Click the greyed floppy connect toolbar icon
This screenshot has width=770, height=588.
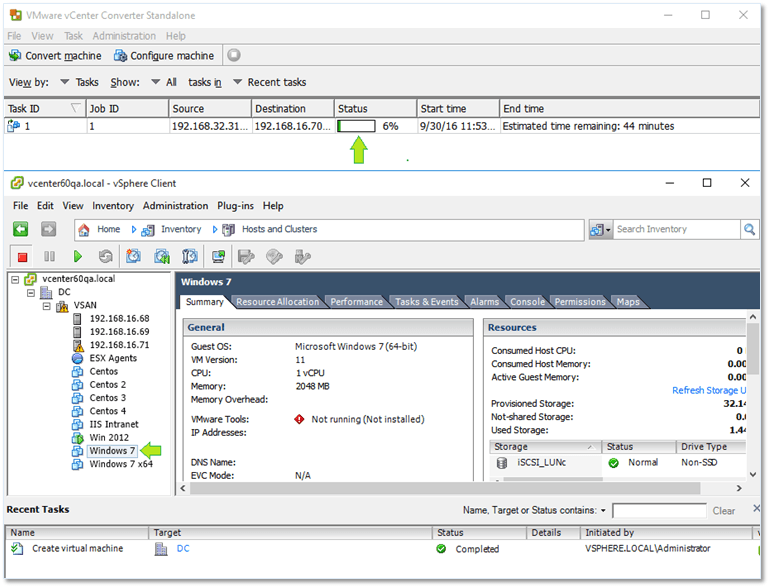click(246, 256)
